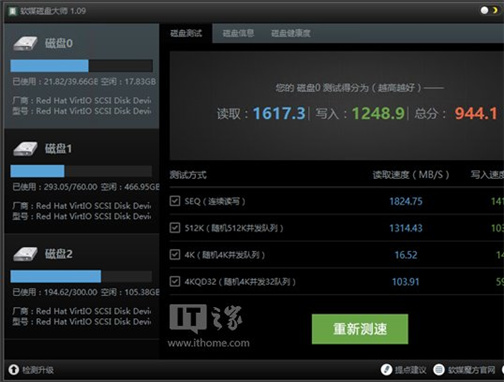Click the total score 944.1
Screen dimensions: 504x382
coord(476,113)
